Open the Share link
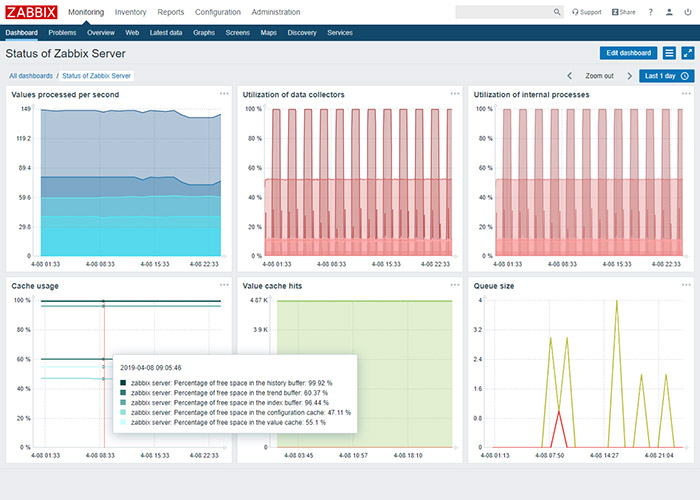700x500 pixels. tap(624, 12)
